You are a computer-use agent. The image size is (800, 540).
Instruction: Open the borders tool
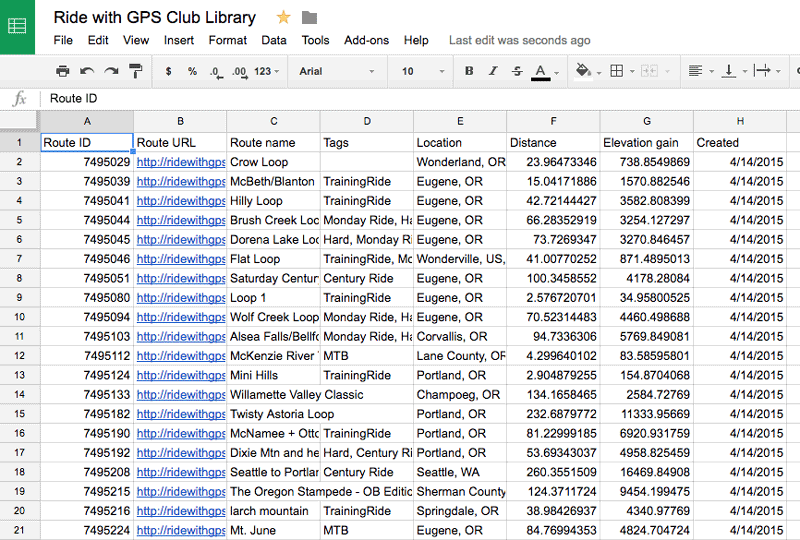coord(616,71)
